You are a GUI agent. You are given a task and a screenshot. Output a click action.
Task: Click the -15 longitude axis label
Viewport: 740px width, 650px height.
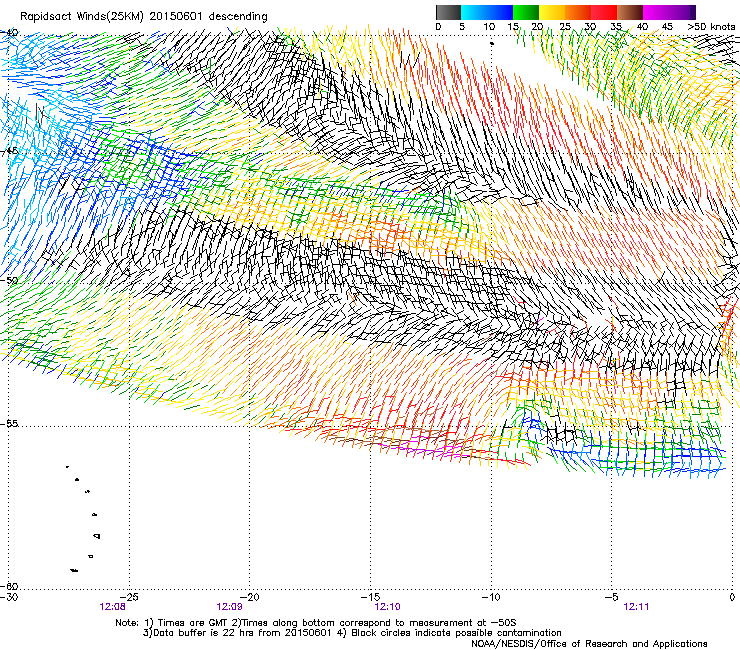point(370,597)
